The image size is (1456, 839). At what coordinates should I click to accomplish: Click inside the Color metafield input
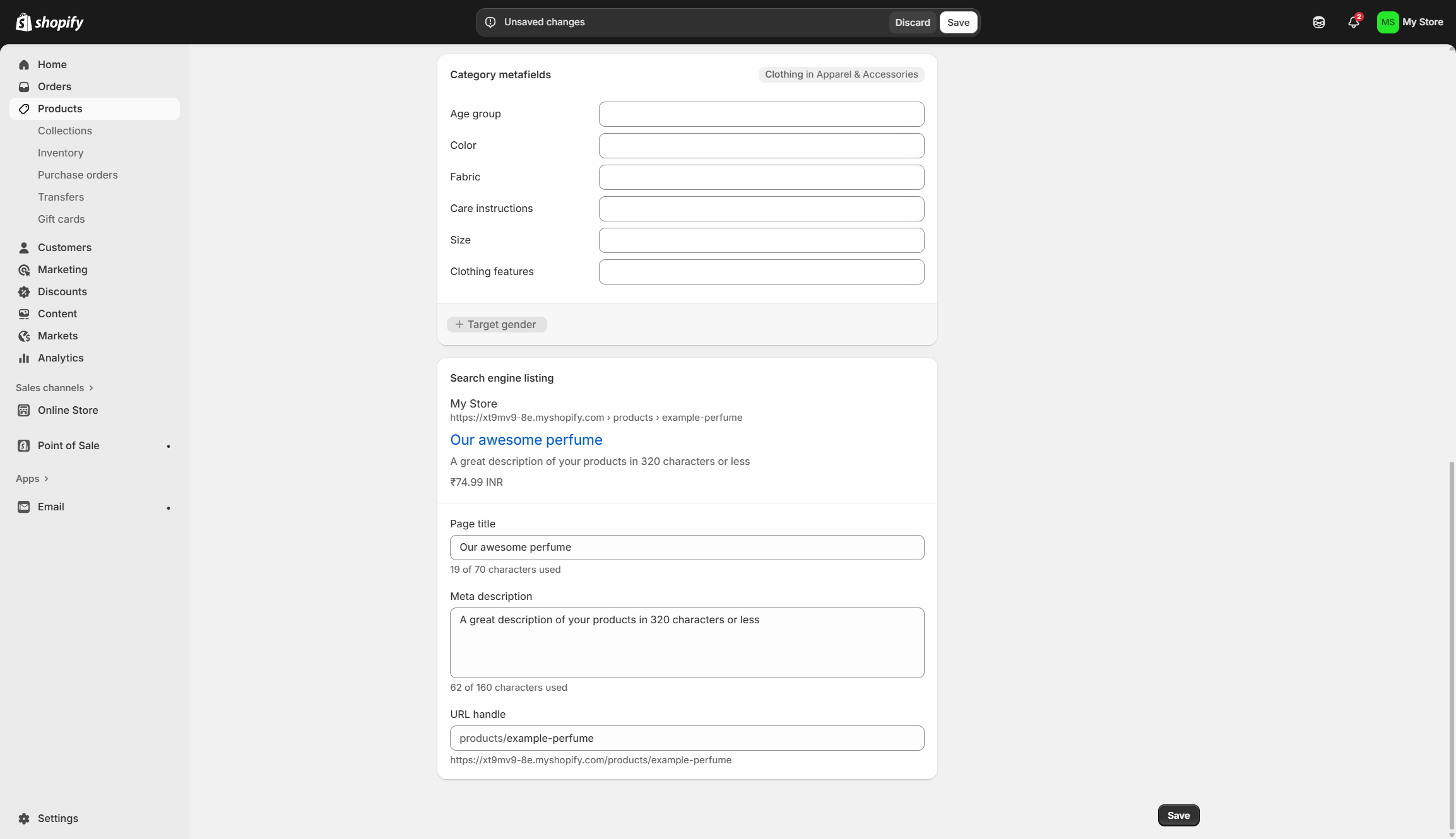point(761,145)
